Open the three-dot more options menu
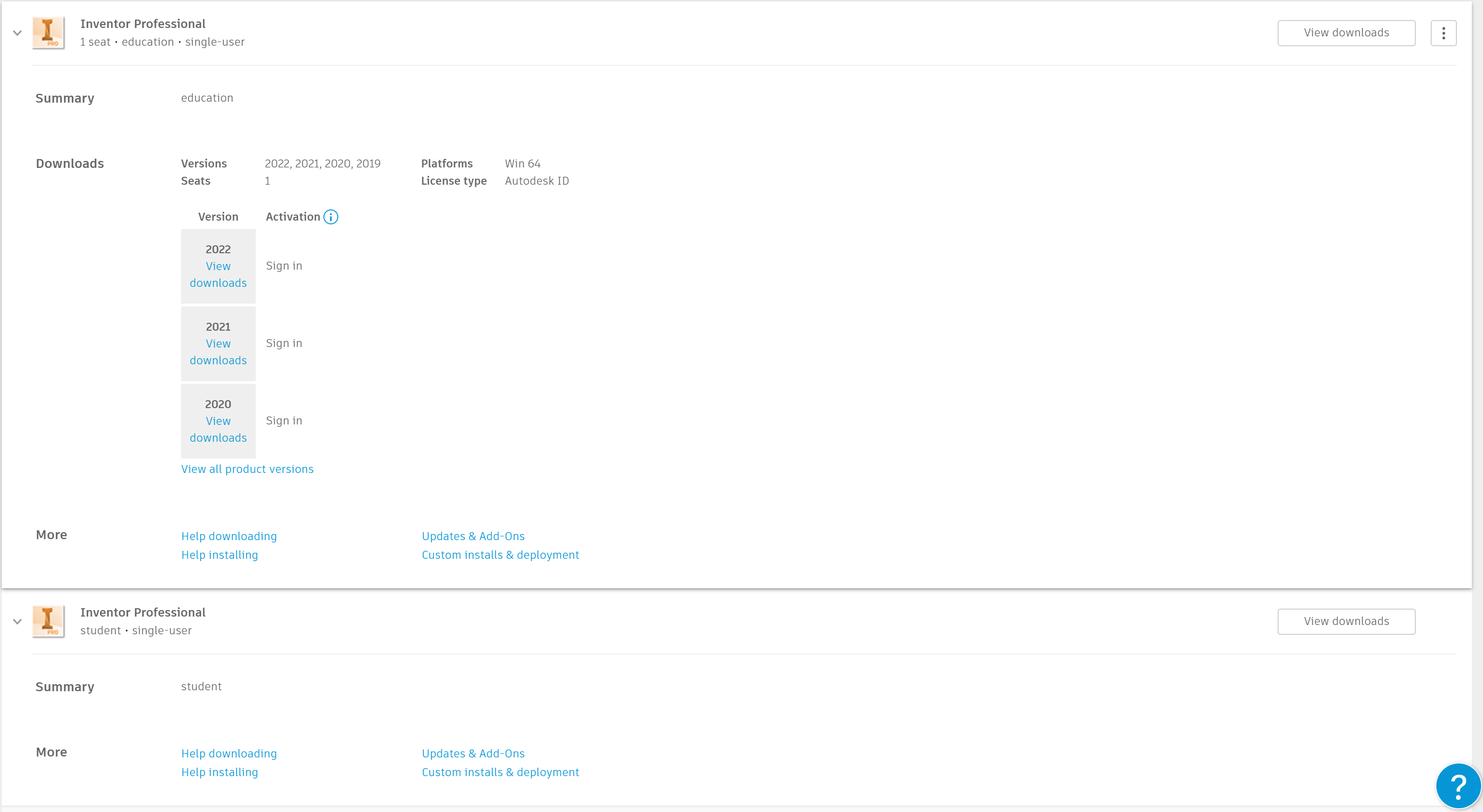 pos(1443,34)
